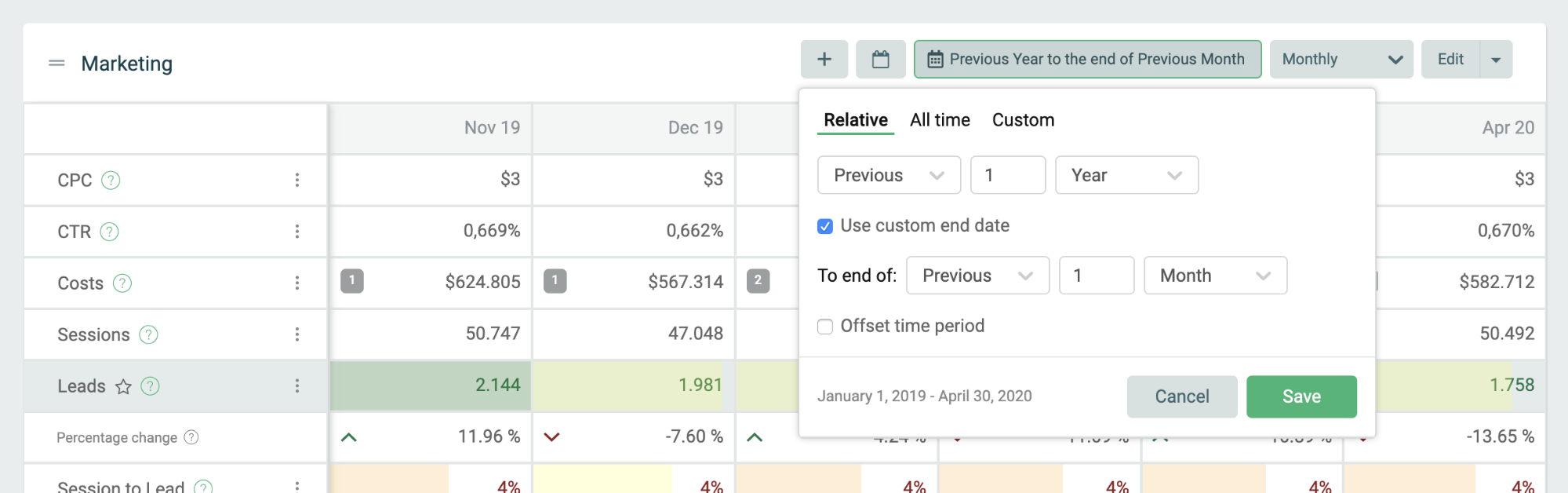The width and height of the screenshot is (1568, 493).
Task: Click the Marketing drag handle icon
Action: pos(56,63)
